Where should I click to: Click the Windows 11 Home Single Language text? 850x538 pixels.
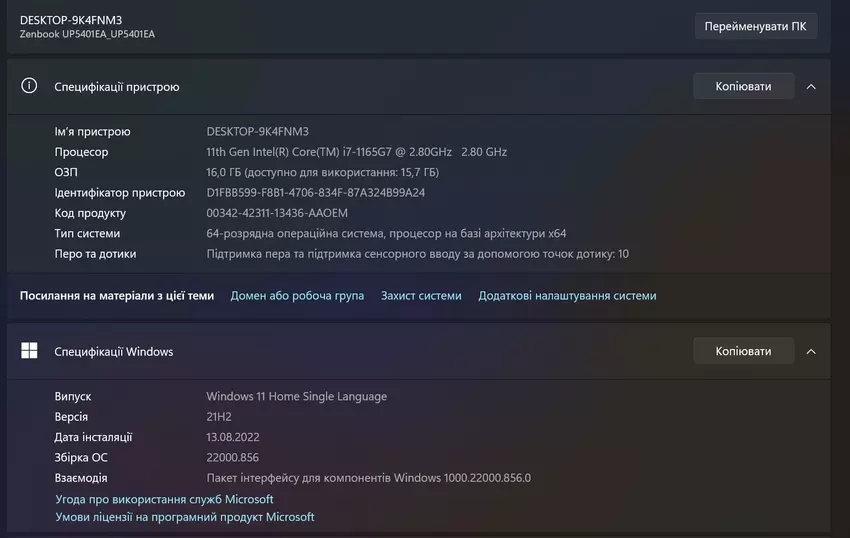(x=296, y=396)
